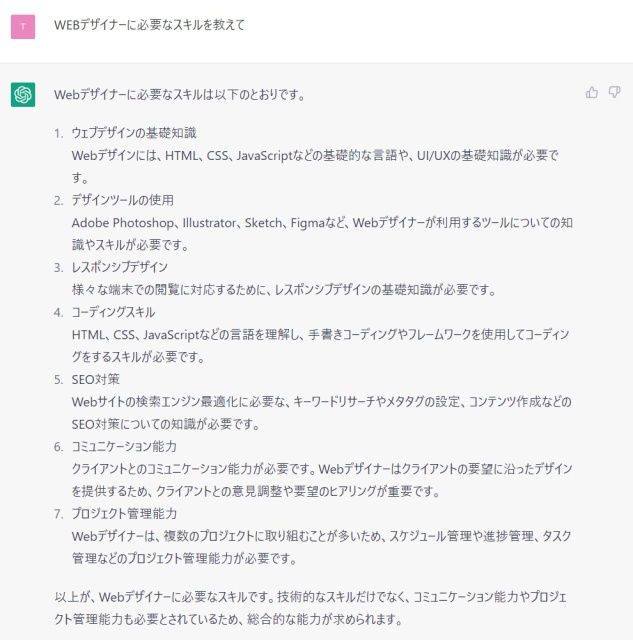This screenshot has width=633, height=640.
Task: Click the line starting with Adobe Photoshop
Action: [322, 222]
